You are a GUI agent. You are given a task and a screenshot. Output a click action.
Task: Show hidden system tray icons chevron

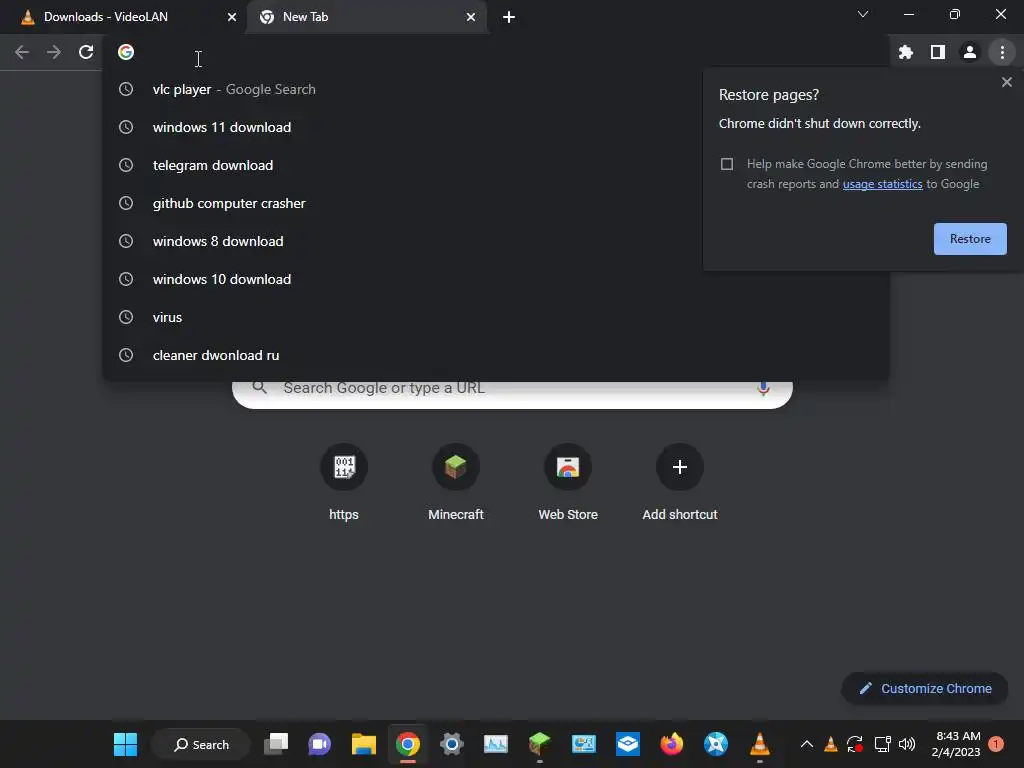tap(807, 744)
